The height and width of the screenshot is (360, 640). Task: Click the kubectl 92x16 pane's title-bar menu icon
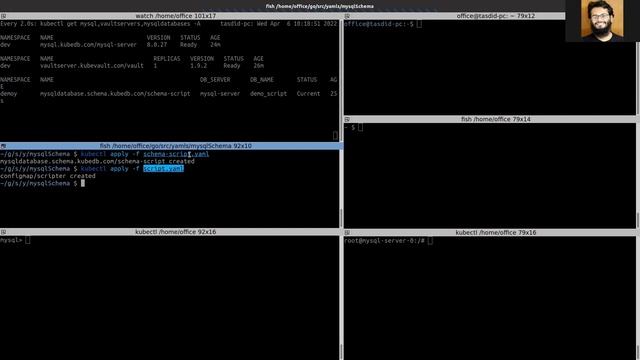3,232
